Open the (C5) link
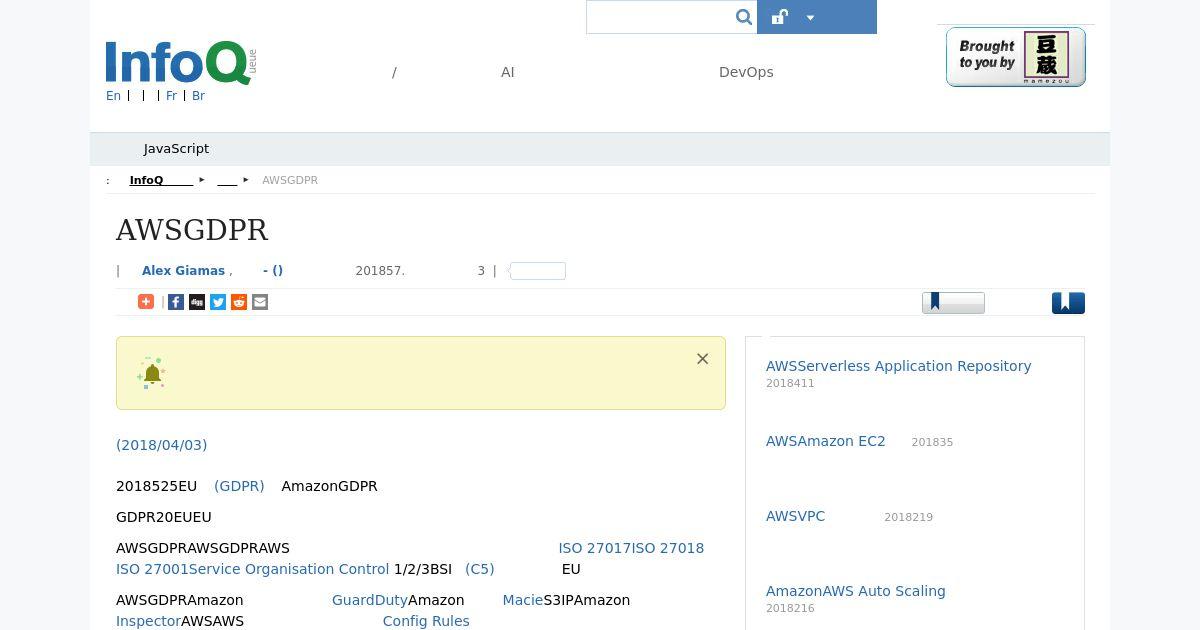Screen dimensions: 1200x630 [x=480, y=569]
